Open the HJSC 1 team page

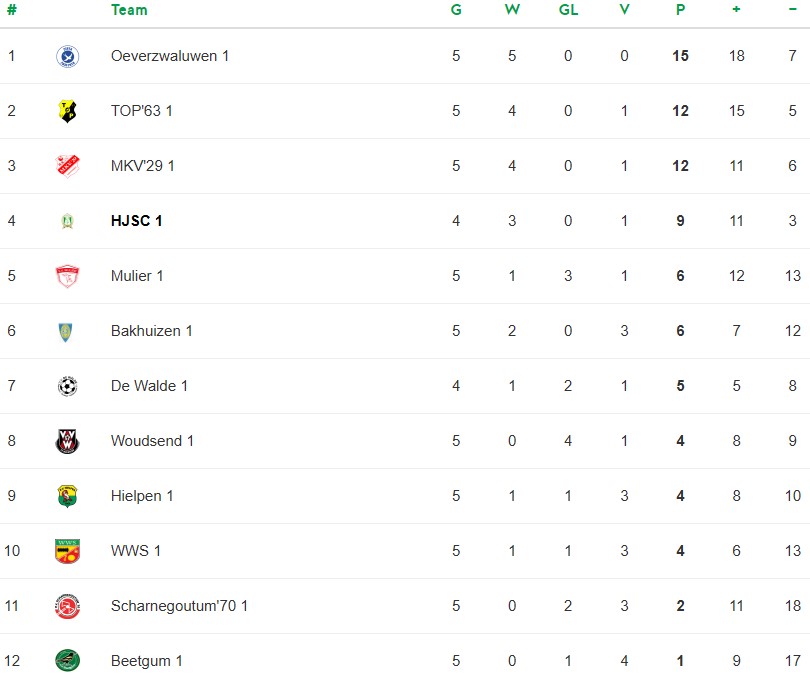pos(136,221)
